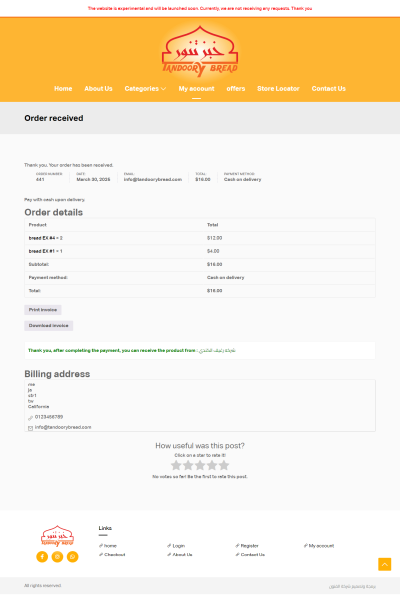Rate the post three stars

point(200,465)
